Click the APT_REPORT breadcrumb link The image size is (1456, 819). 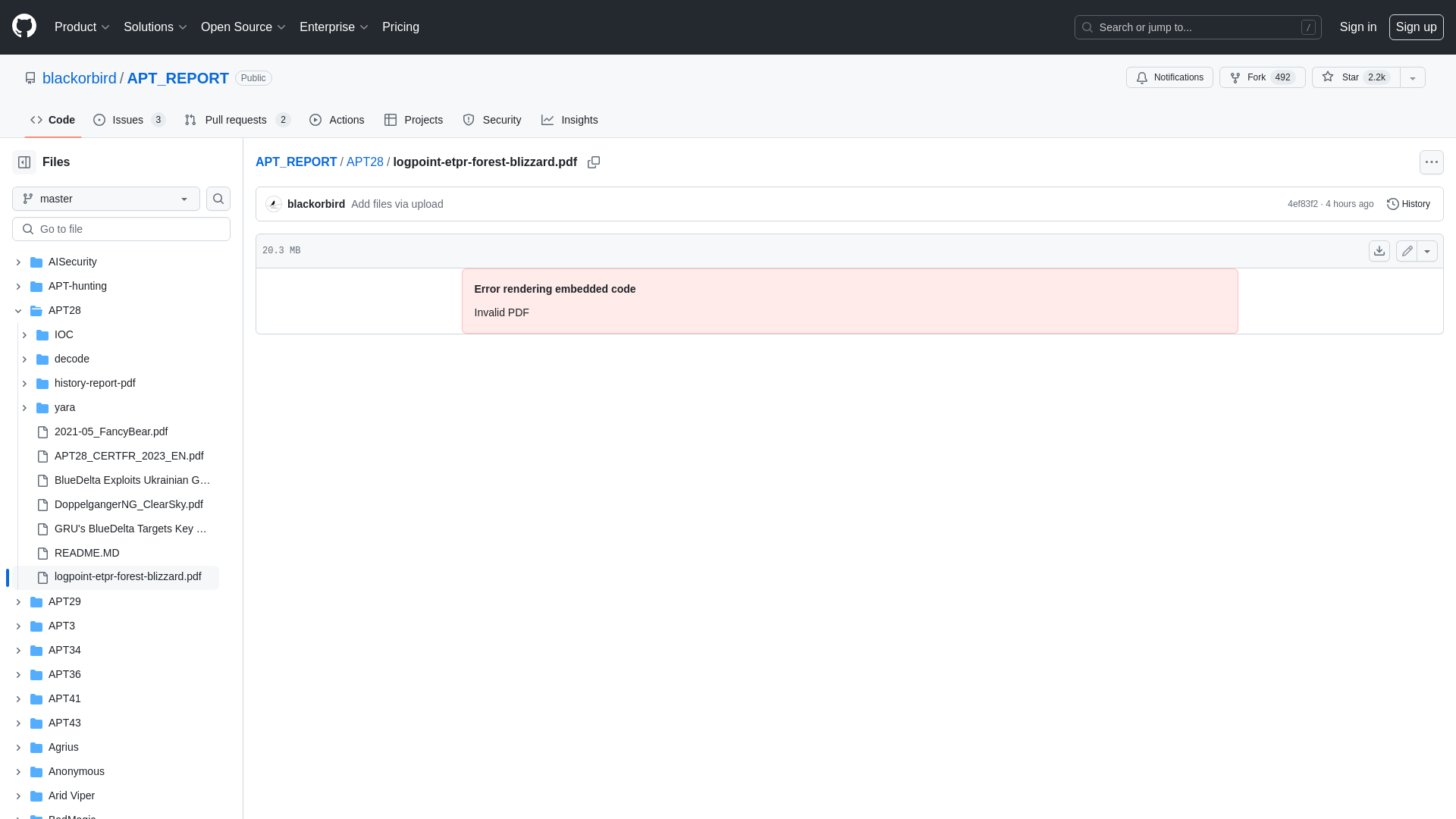[296, 161]
